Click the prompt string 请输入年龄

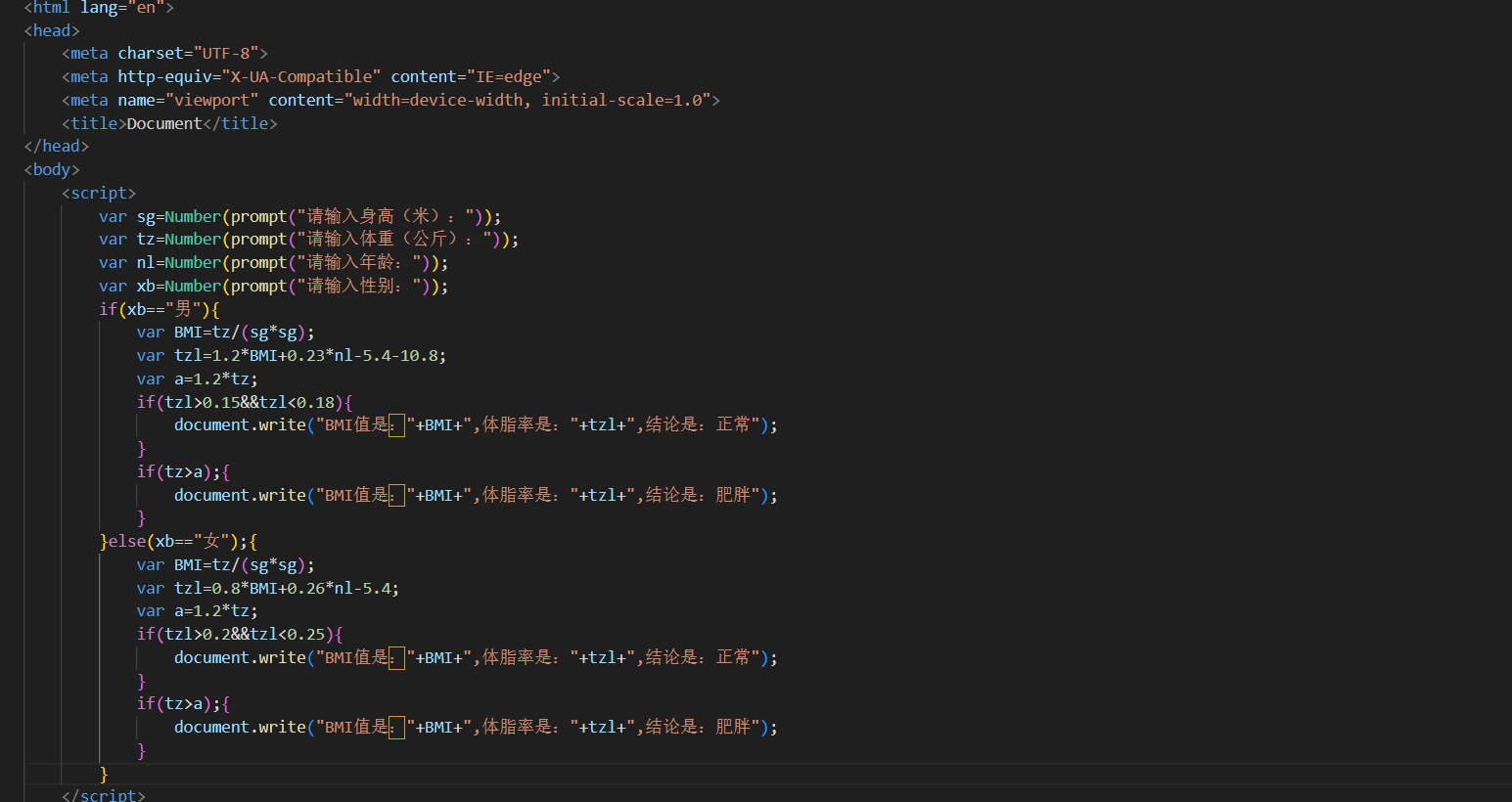[359, 262]
